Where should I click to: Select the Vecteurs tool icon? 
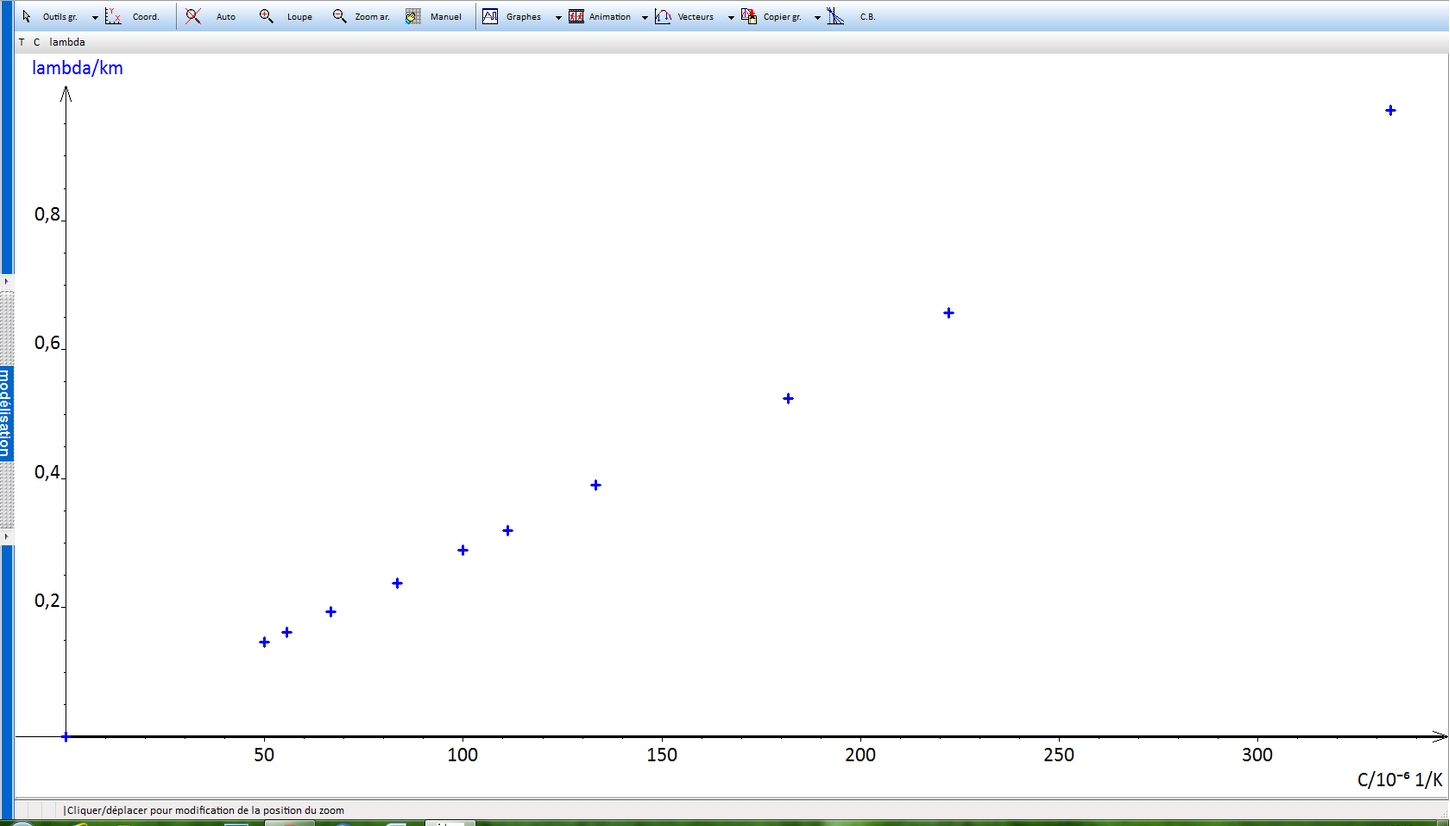pos(663,16)
